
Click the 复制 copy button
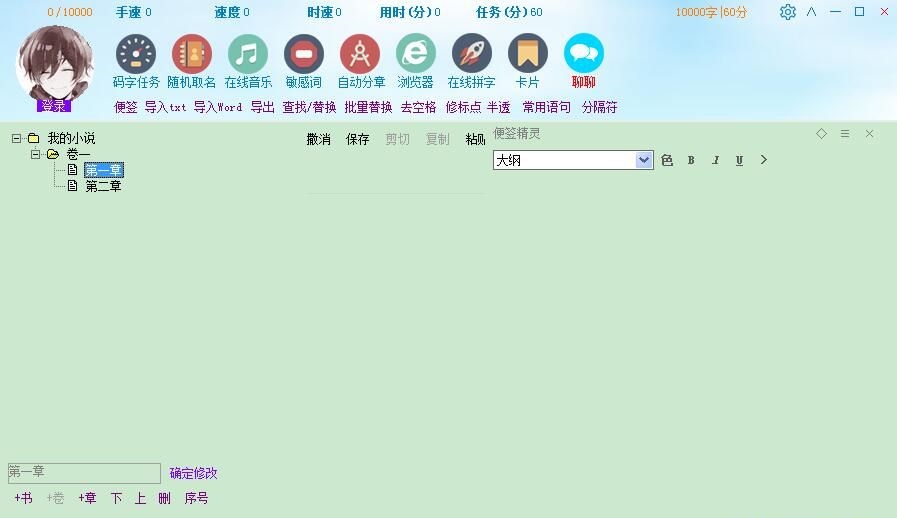[438, 139]
